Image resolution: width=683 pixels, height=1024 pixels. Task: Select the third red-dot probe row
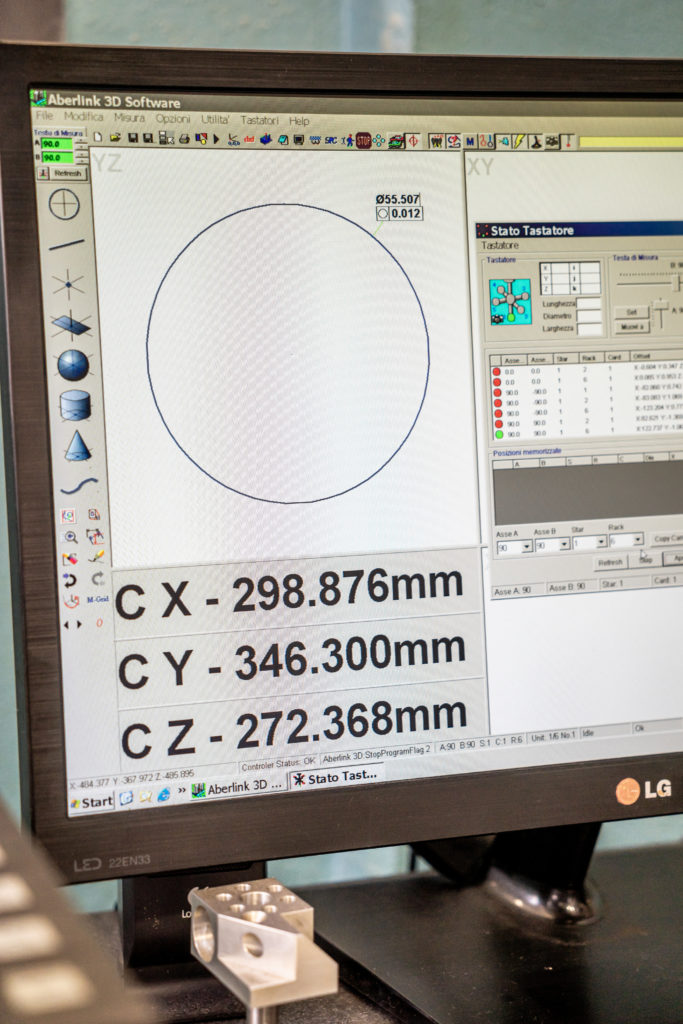[586, 392]
